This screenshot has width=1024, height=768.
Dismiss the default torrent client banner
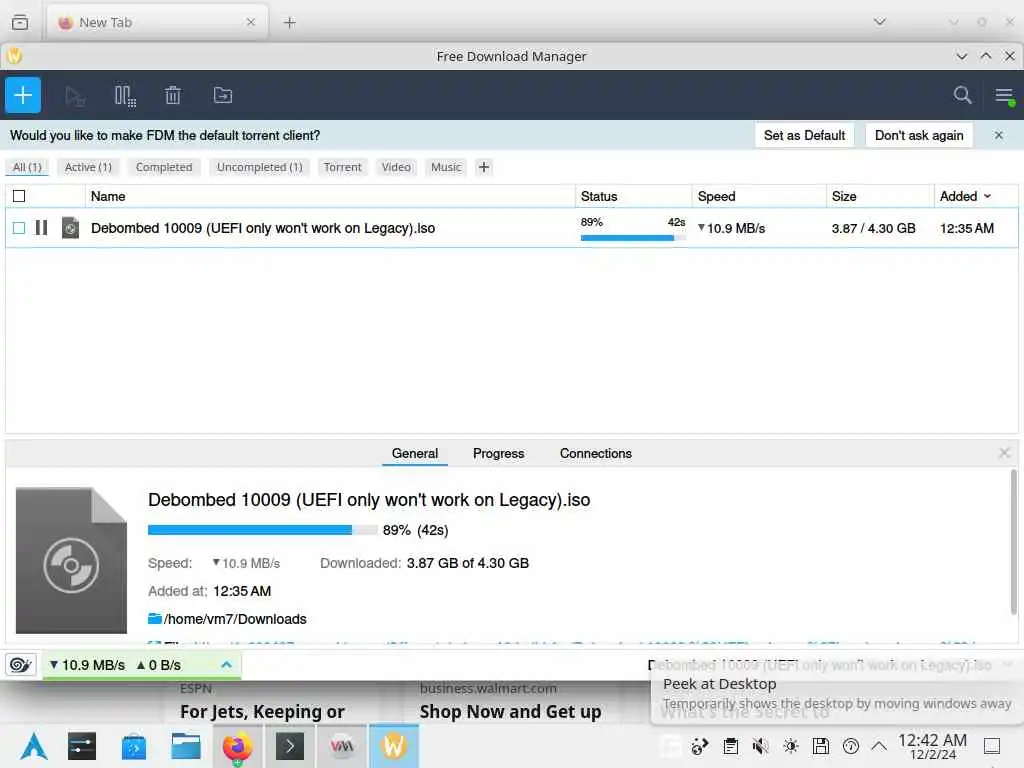click(x=999, y=135)
